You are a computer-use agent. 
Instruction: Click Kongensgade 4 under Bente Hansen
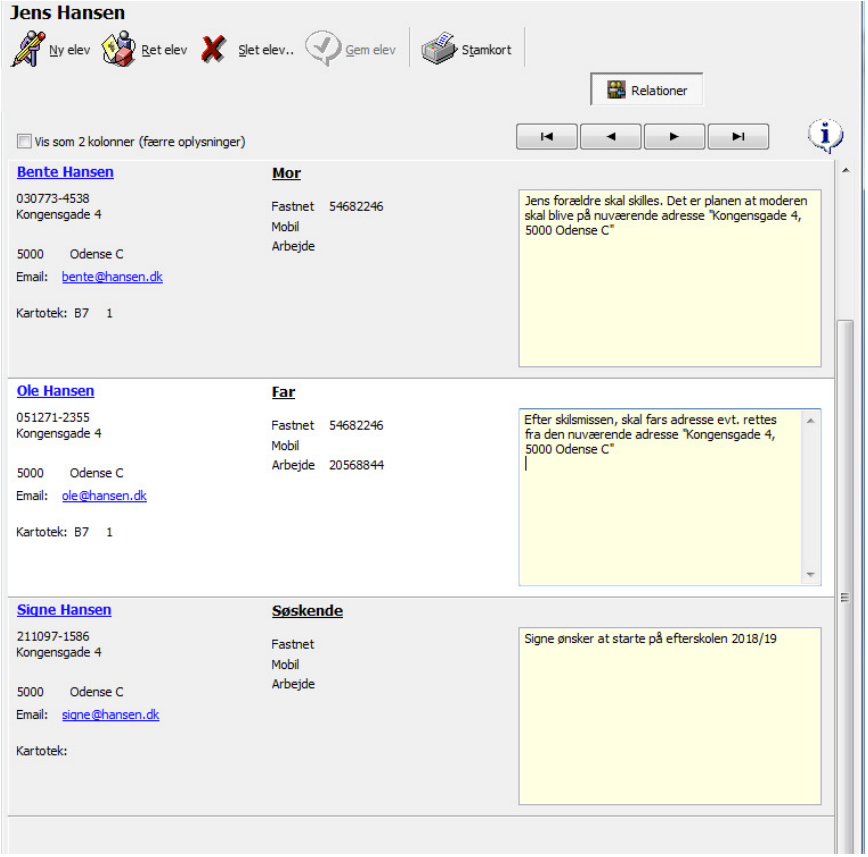pyautogui.click(x=59, y=215)
